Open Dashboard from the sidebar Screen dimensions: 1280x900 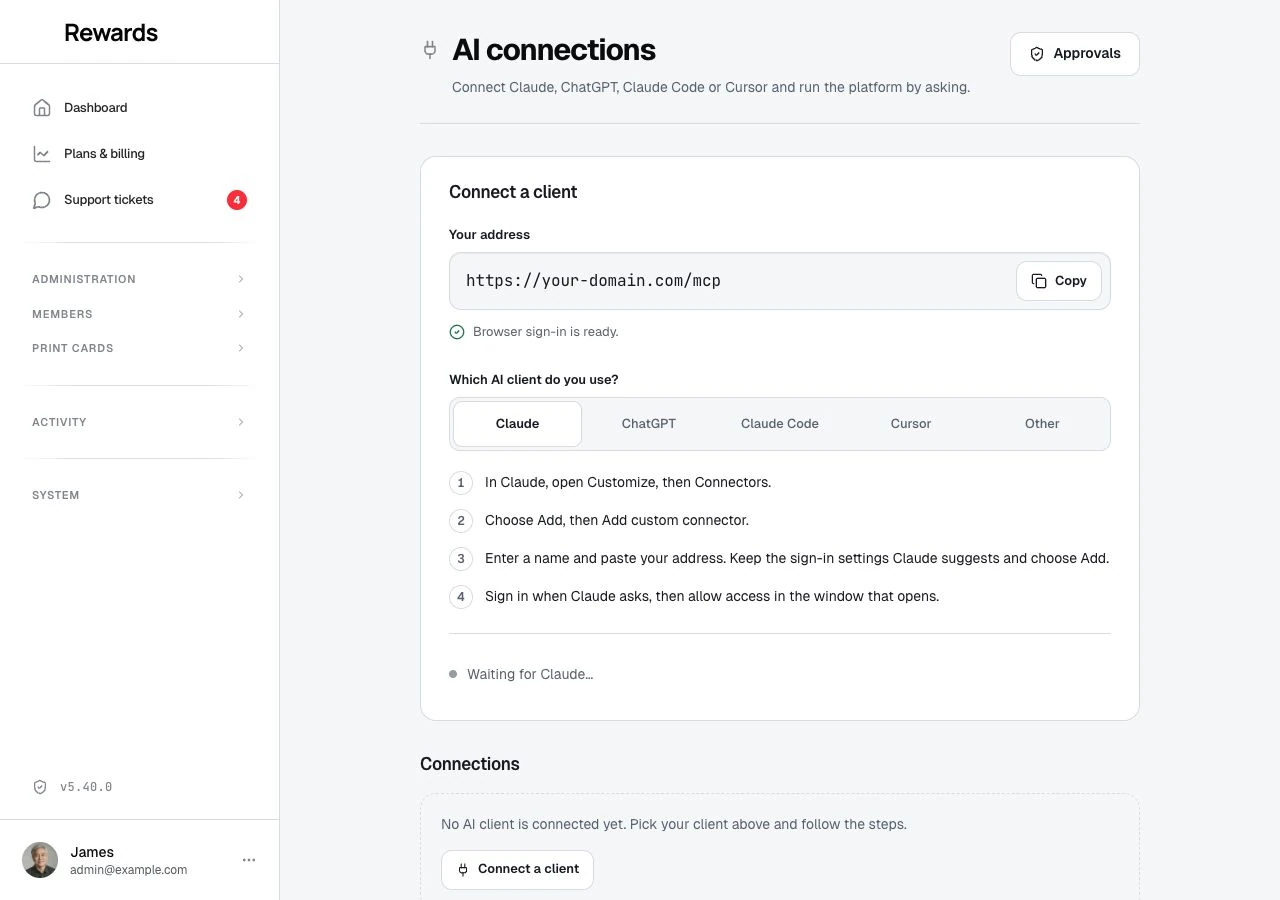pyautogui.click(x=139, y=108)
